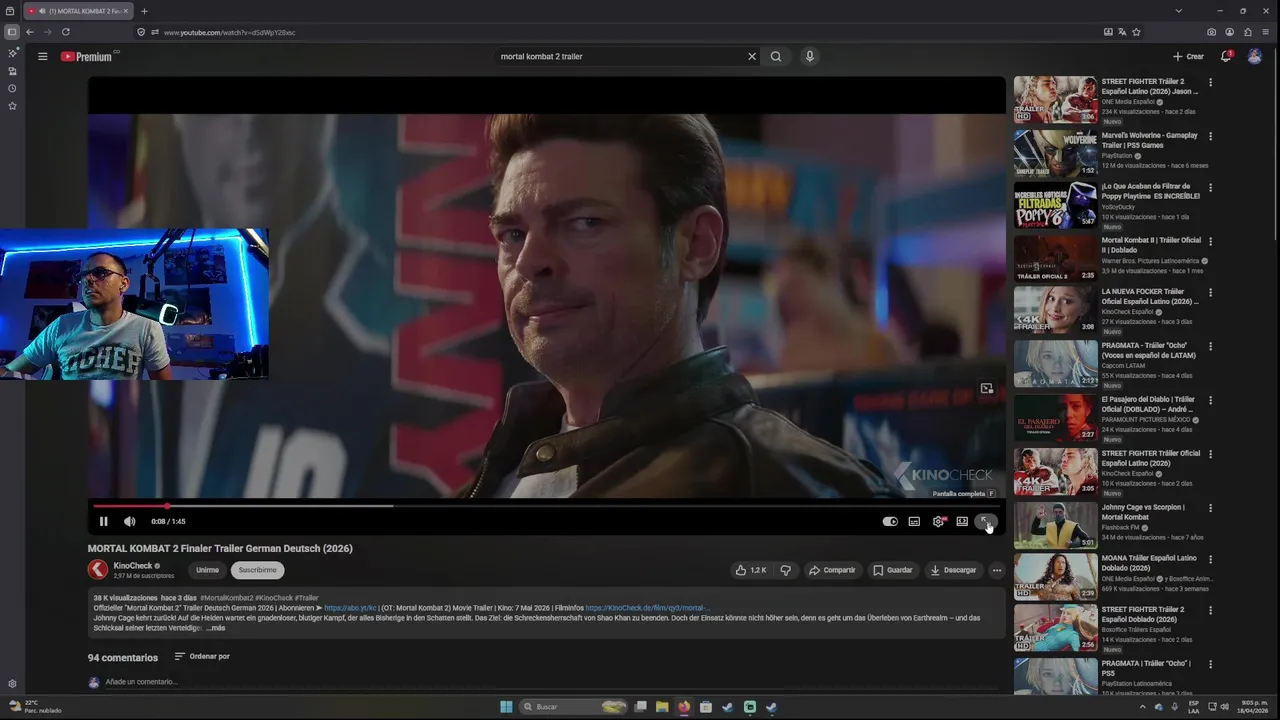
Task: Start voice search with the microphone
Action: pyautogui.click(x=810, y=56)
